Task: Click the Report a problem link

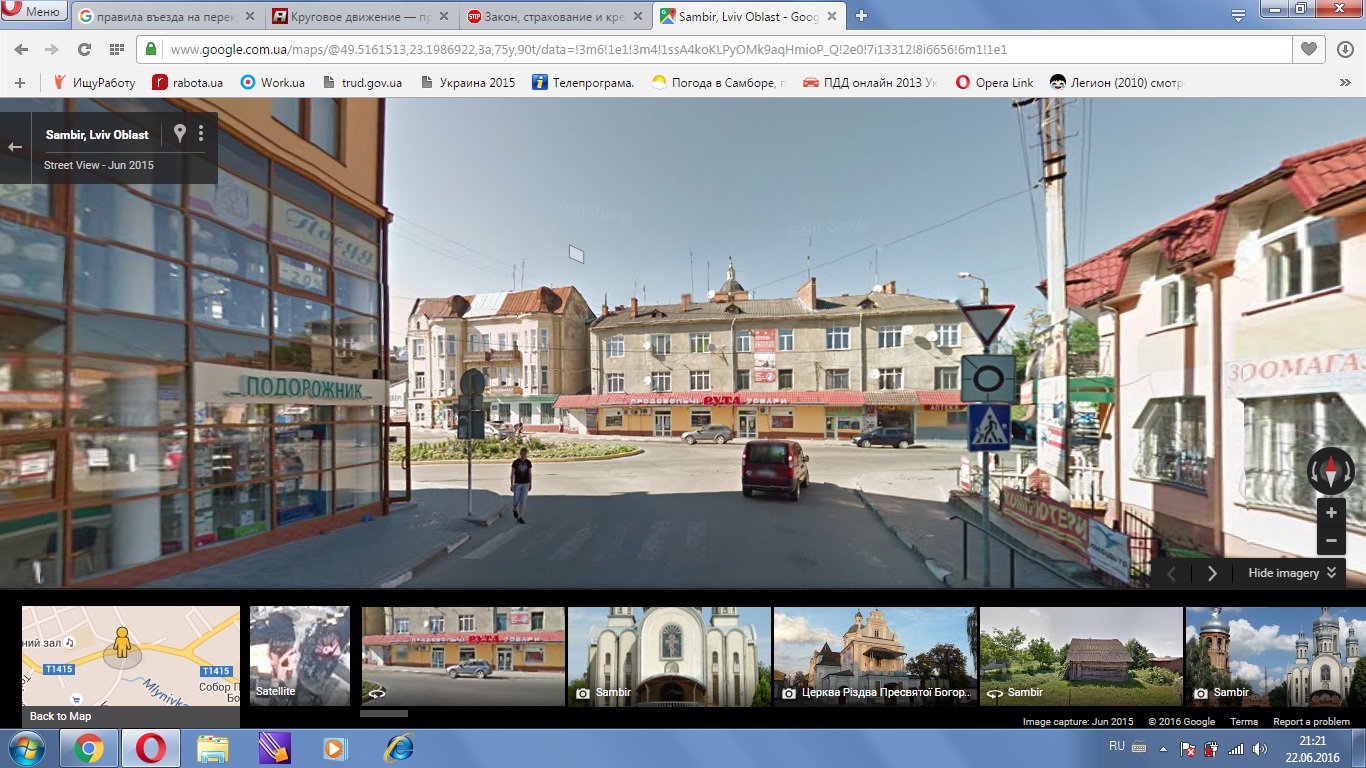Action: pyautogui.click(x=1311, y=722)
